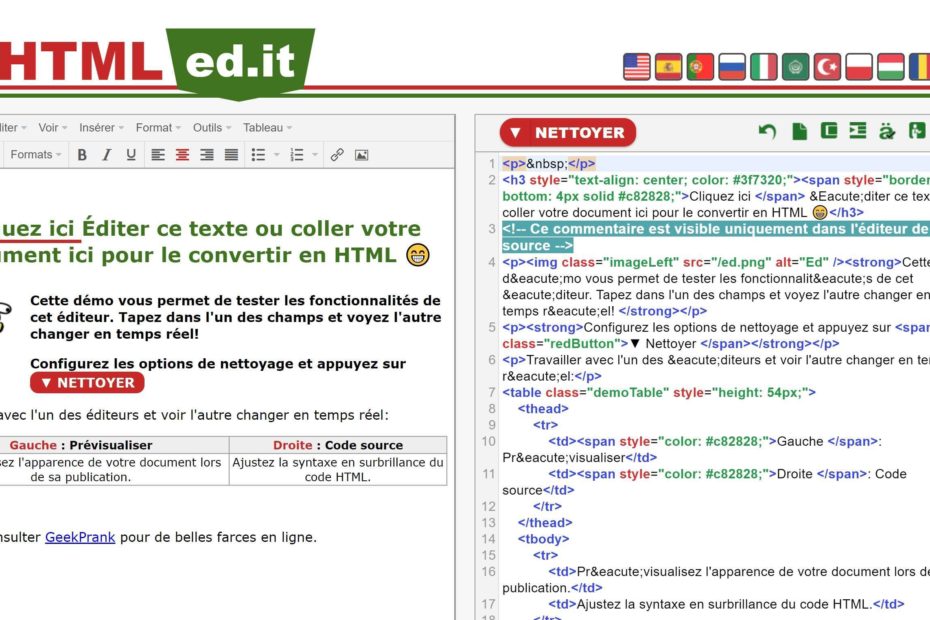Insert a bulleted list
The width and height of the screenshot is (930, 620).
point(258,155)
